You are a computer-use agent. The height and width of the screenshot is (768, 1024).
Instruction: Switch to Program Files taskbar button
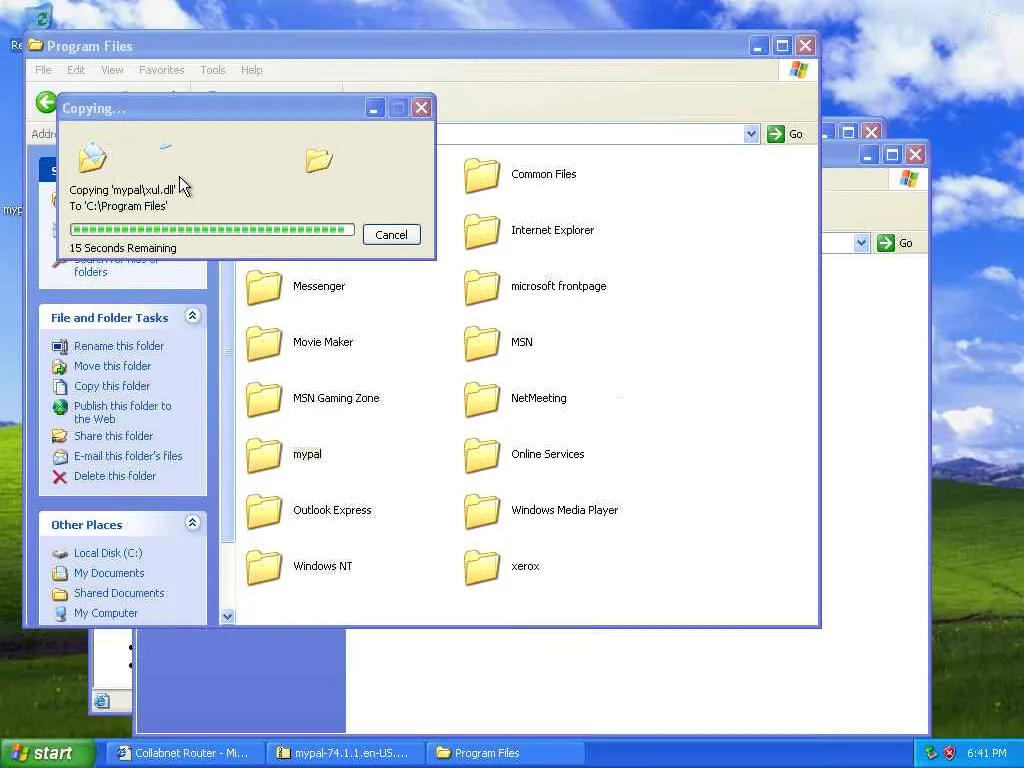pos(505,753)
